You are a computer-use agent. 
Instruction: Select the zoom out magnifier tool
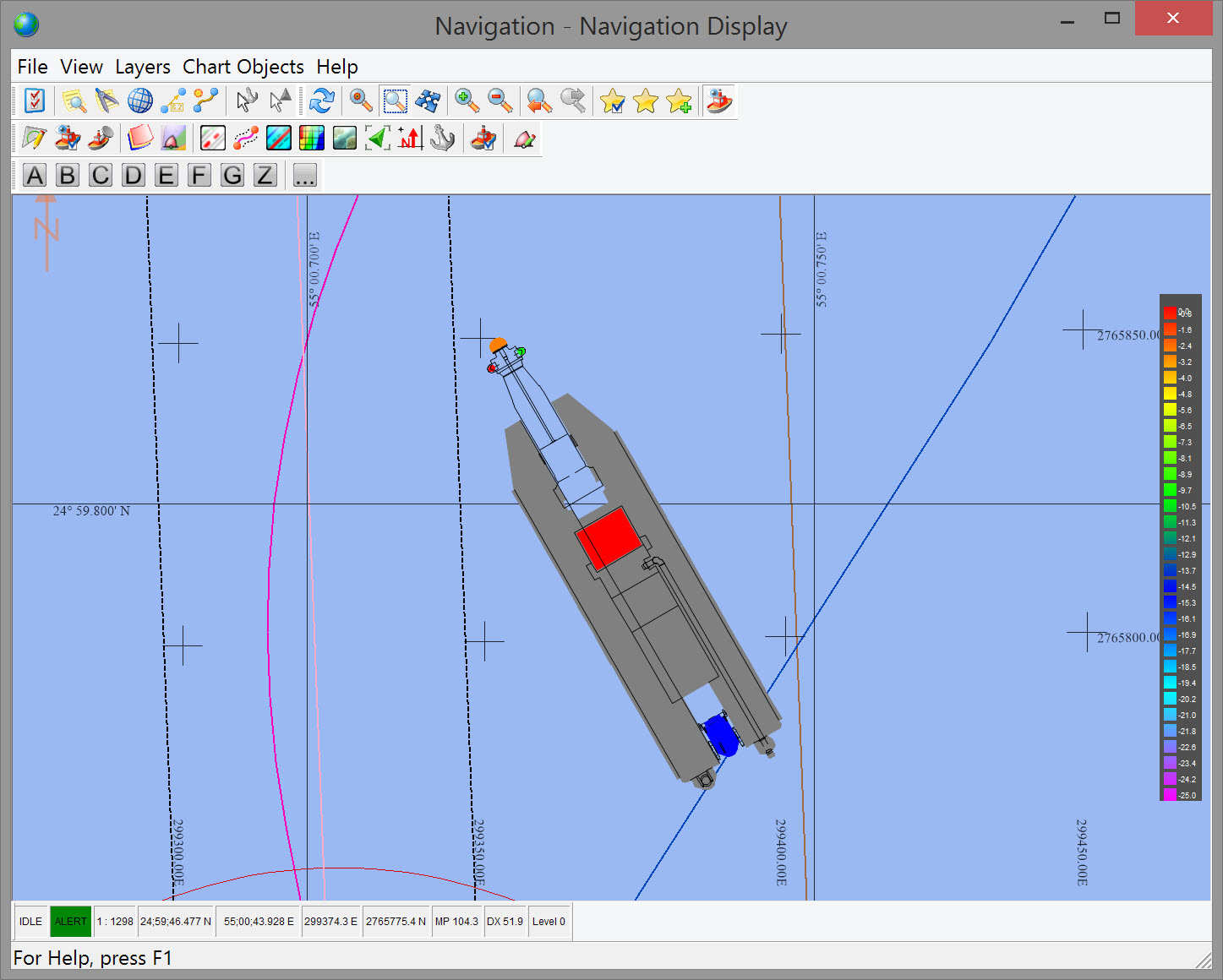click(x=500, y=101)
